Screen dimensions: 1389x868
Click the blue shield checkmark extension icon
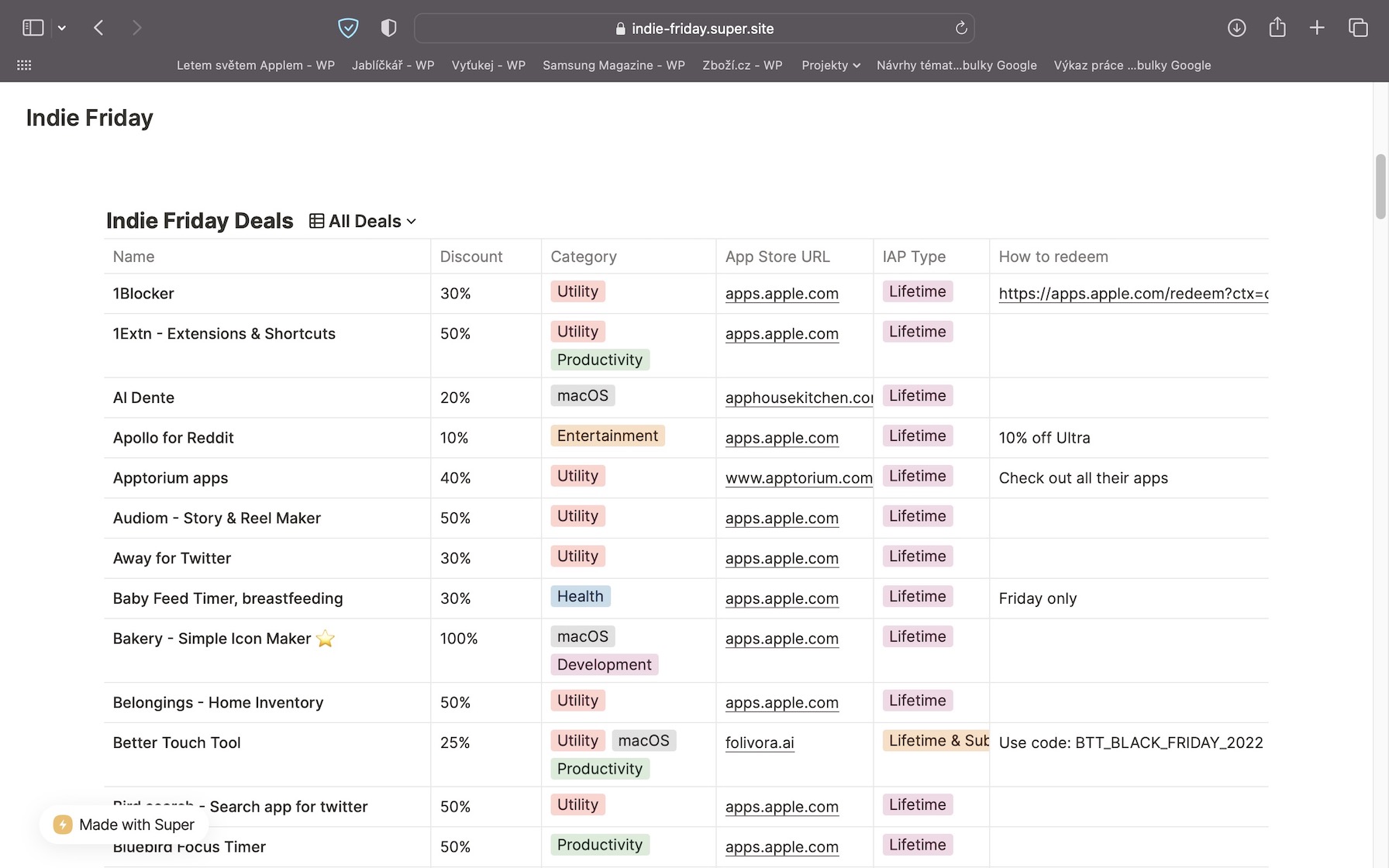pyautogui.click(x=348, y=28)
